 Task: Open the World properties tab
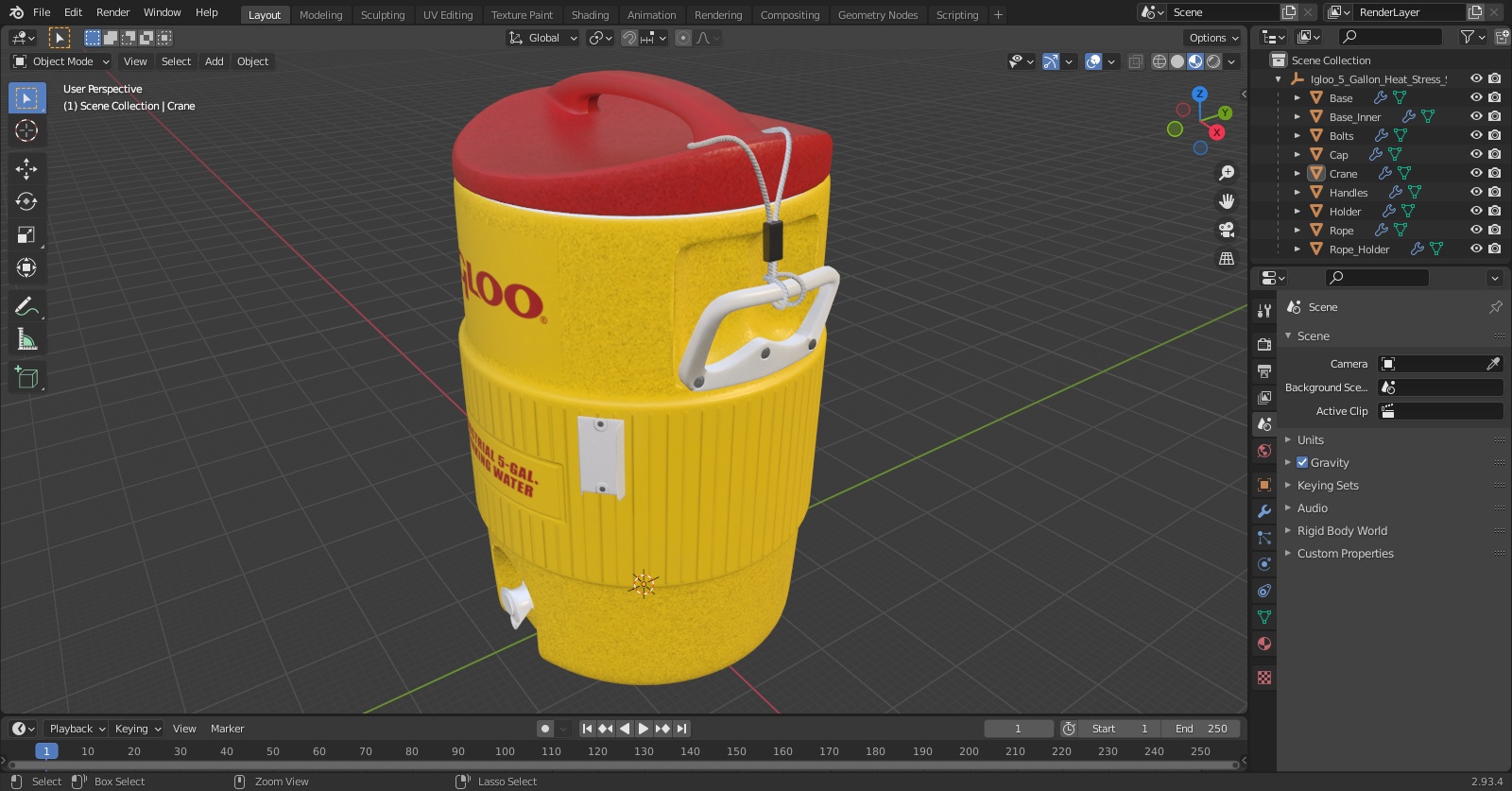[1264, 451]
